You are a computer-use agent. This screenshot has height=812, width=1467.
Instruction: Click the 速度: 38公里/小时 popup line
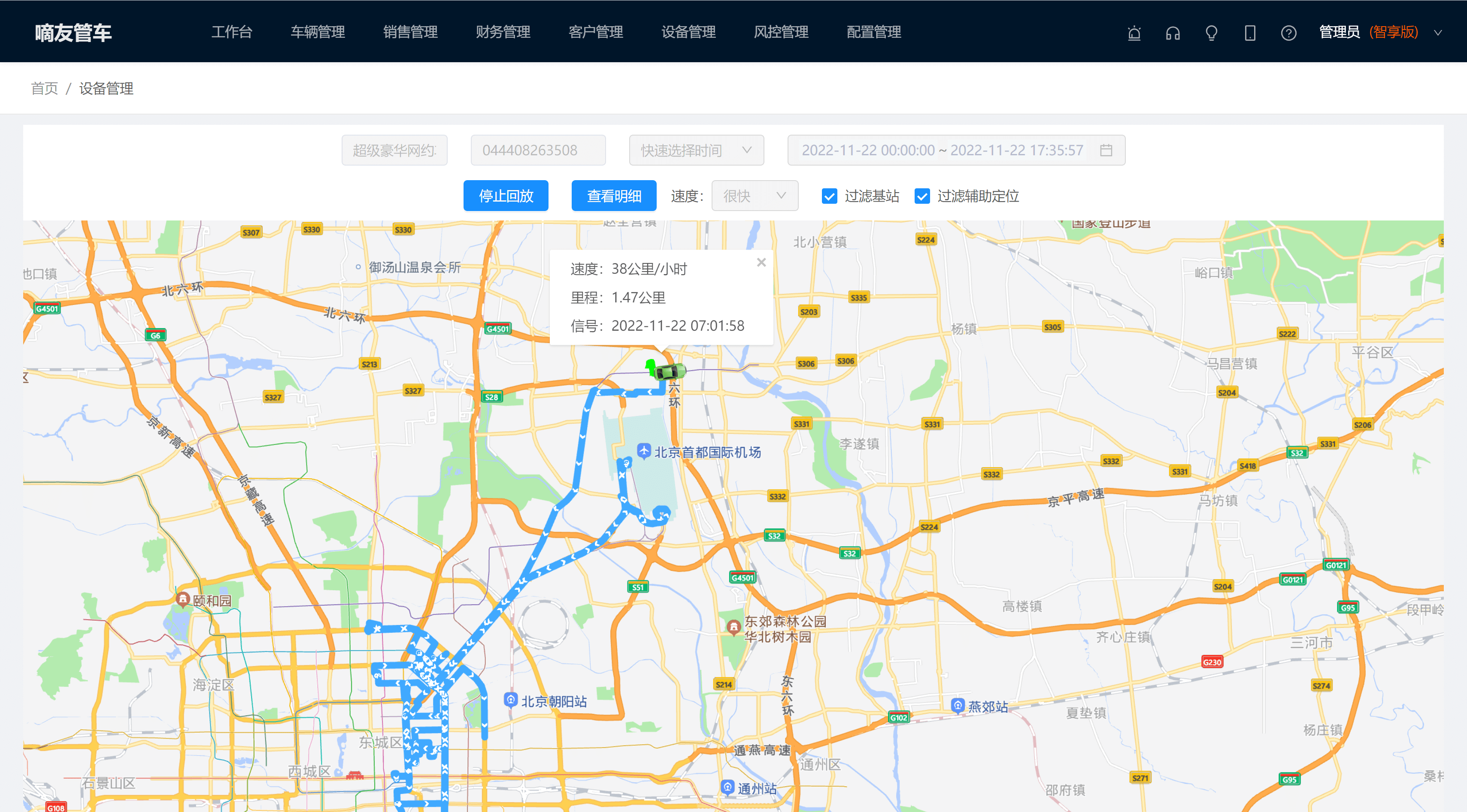629,269
